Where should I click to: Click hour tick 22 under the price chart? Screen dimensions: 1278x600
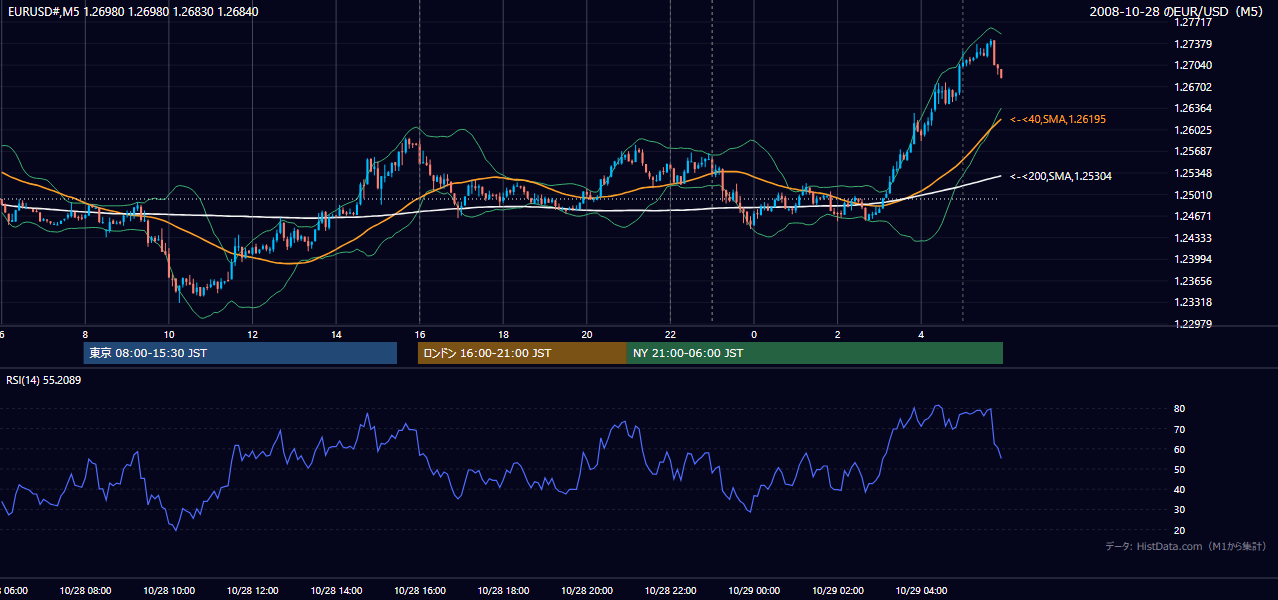coord(671,334)
